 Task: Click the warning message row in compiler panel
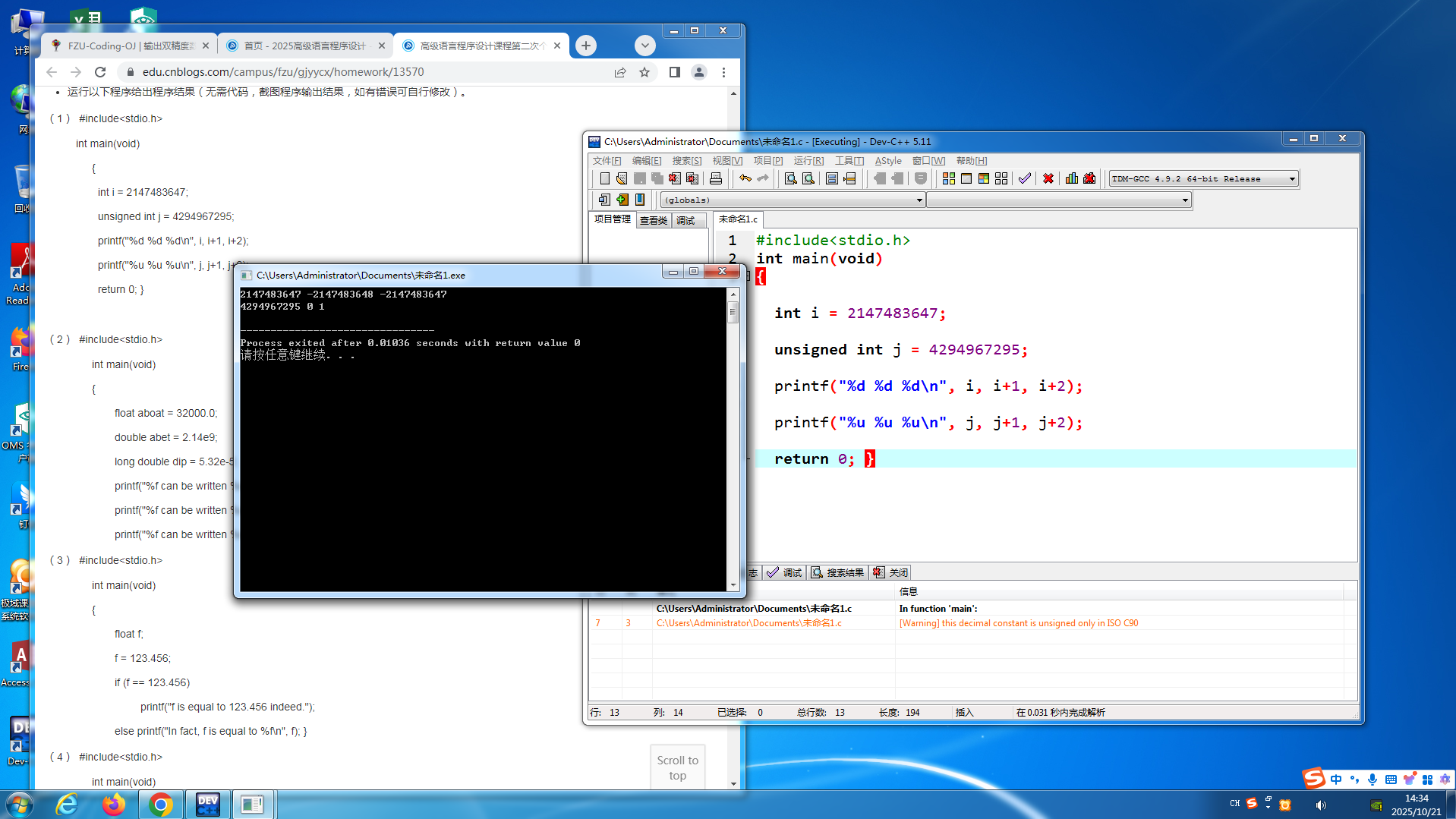pos(973,623)
